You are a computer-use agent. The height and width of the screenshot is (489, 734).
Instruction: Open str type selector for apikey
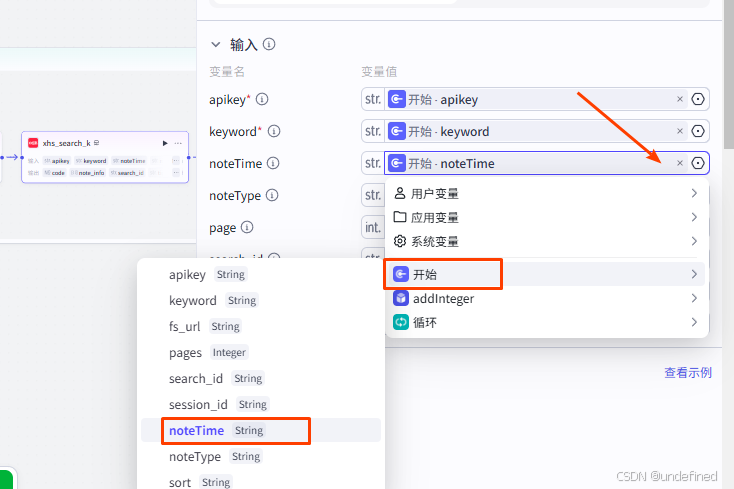click(373, 99)
